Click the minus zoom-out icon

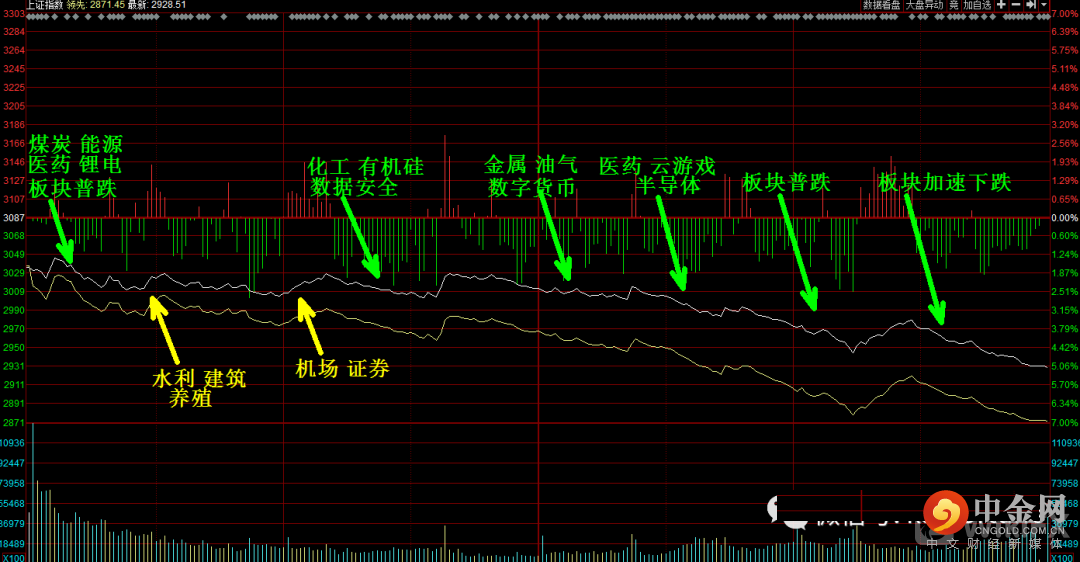(1015, 5)
